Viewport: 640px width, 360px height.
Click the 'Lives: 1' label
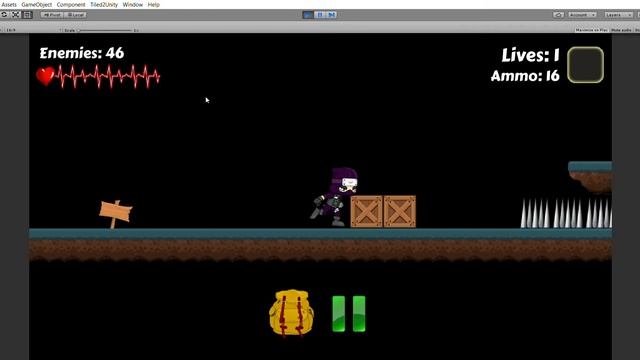point(531,55)
